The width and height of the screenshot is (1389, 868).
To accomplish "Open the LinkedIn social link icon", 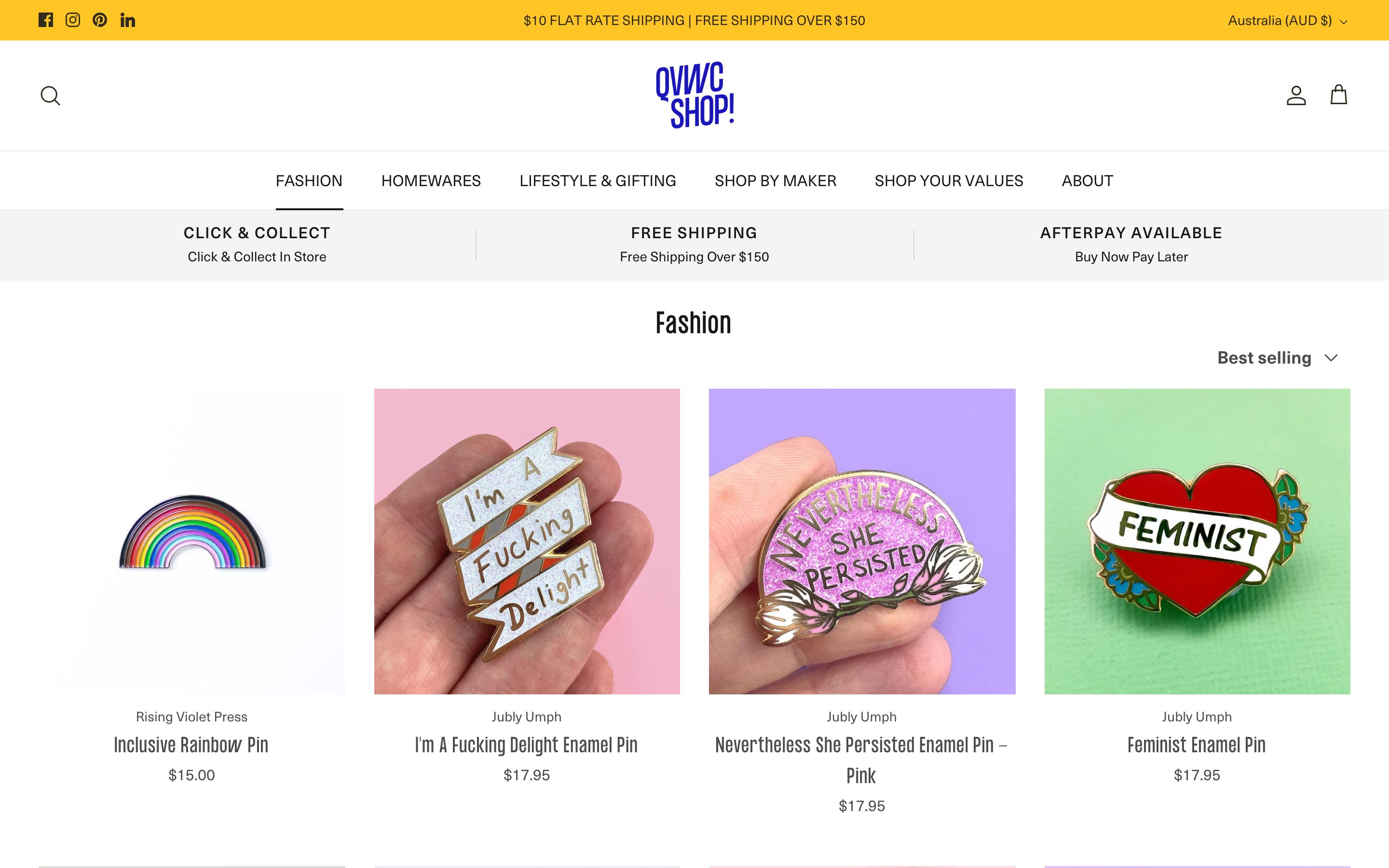I will tap(127, 20).
